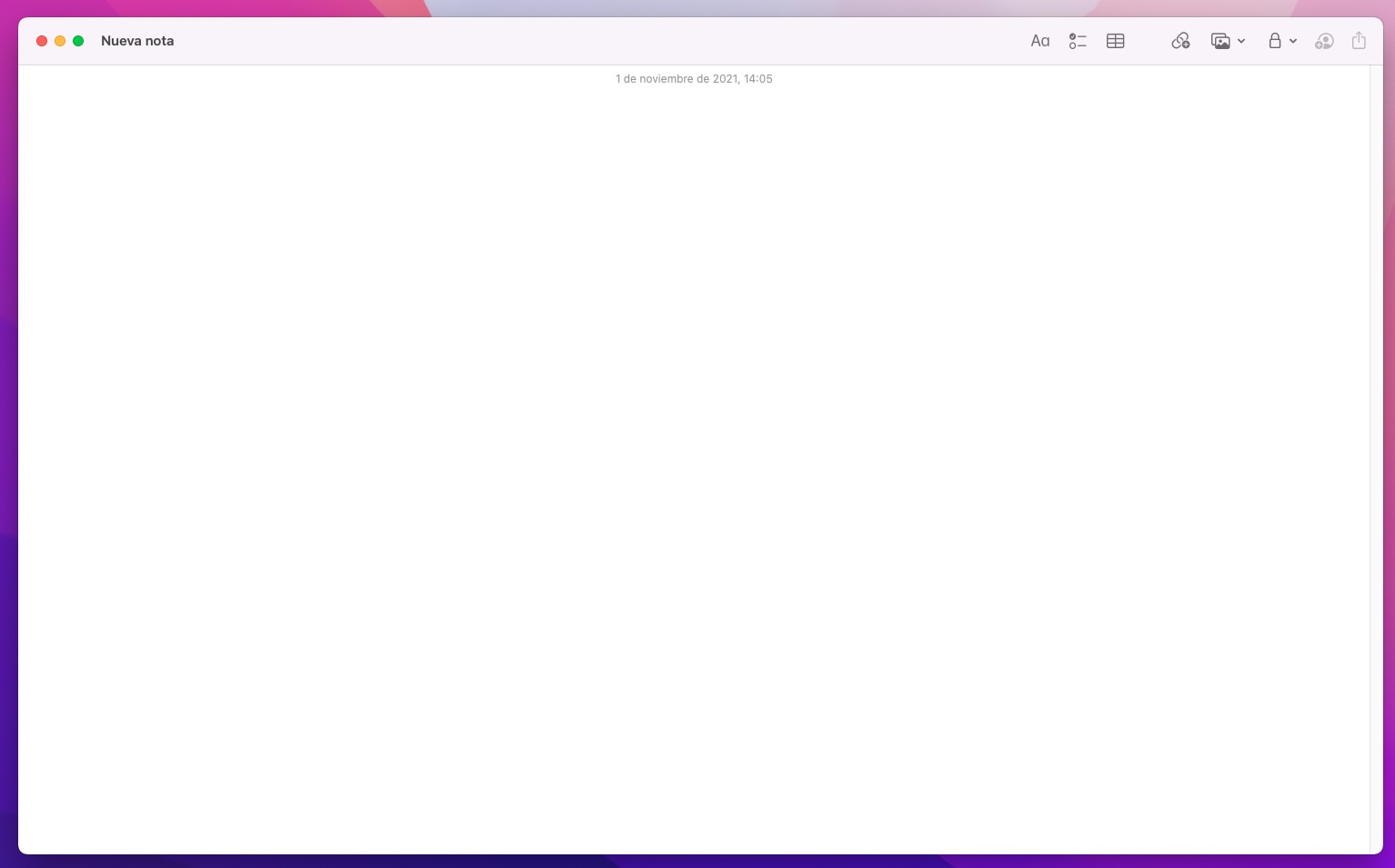Expand the lock options dropdown chevron
Image resolution: width=1395 pixels, height=868 pixels.
click(x=1293, y=41)
